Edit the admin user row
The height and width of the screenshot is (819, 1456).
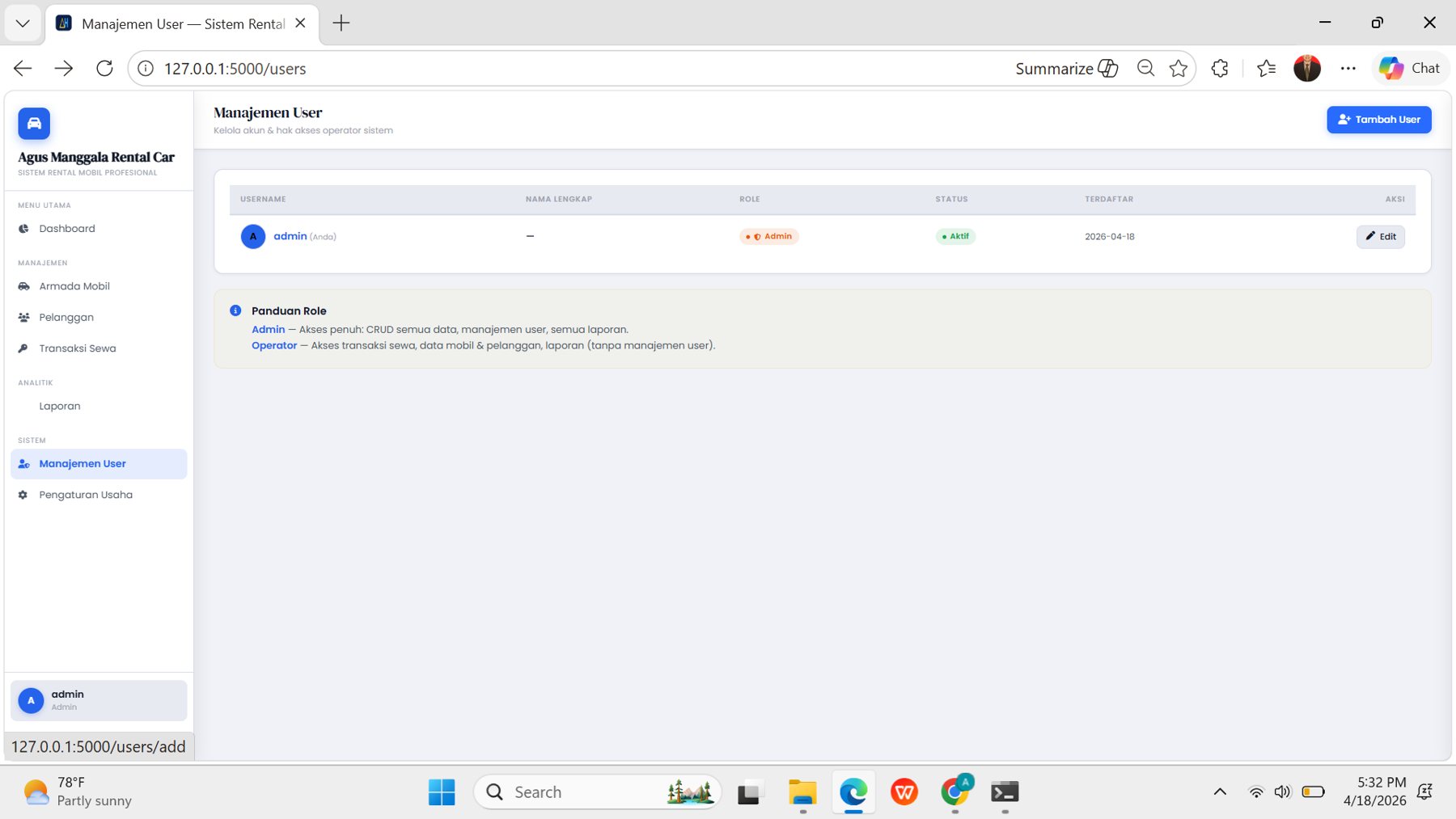point(1380,237)
